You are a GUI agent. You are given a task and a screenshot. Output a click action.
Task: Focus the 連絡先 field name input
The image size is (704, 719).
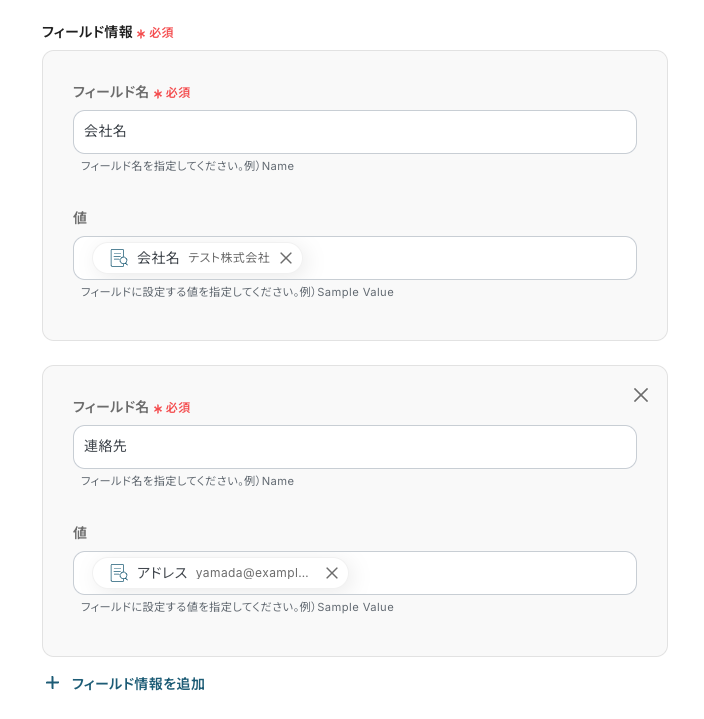[355, 447]
